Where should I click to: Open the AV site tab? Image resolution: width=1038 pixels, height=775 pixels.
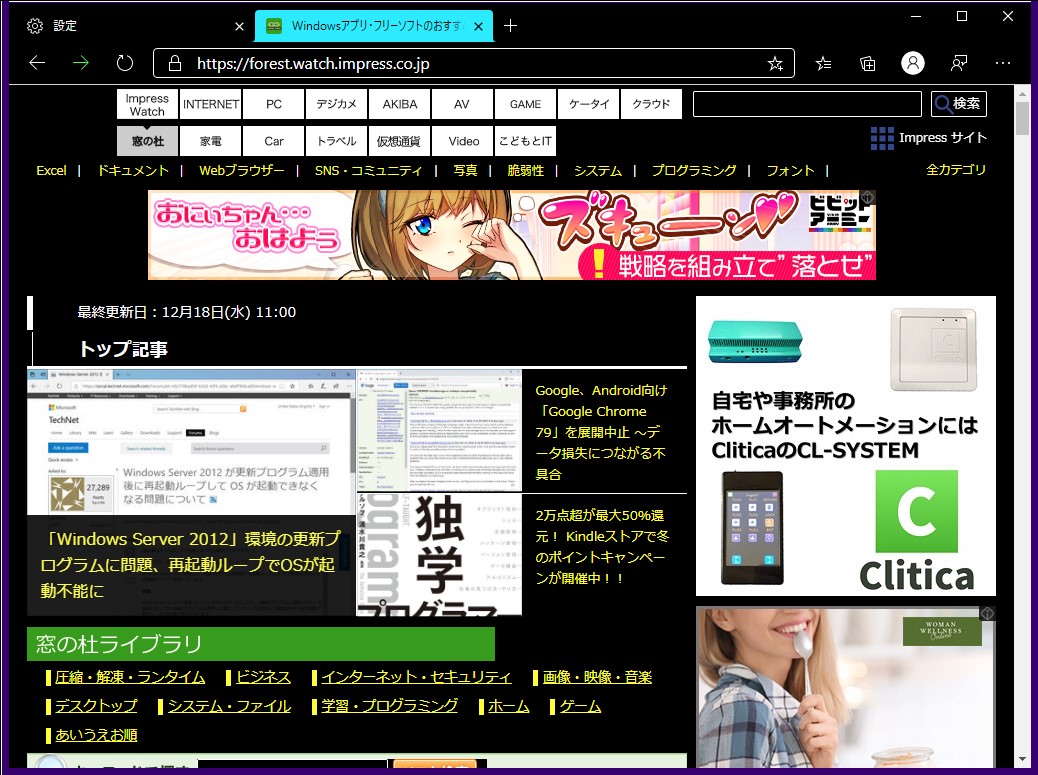pyautogui.click(x=462, y=105)
